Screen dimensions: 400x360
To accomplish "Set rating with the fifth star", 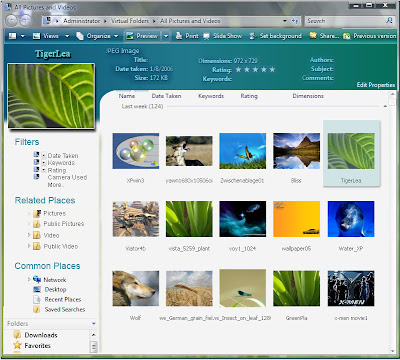I will pos(272,69).
